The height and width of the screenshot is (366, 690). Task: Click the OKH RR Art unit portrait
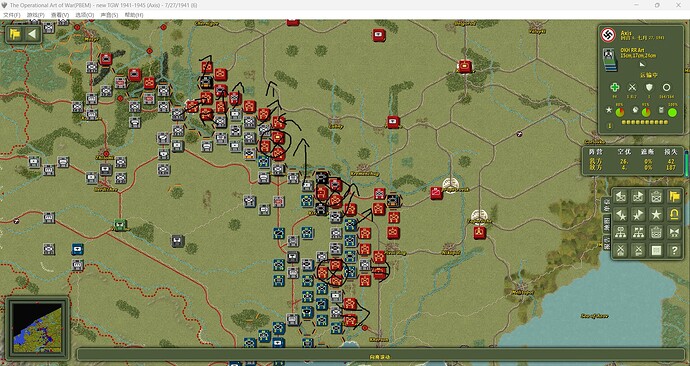point(609,59)
